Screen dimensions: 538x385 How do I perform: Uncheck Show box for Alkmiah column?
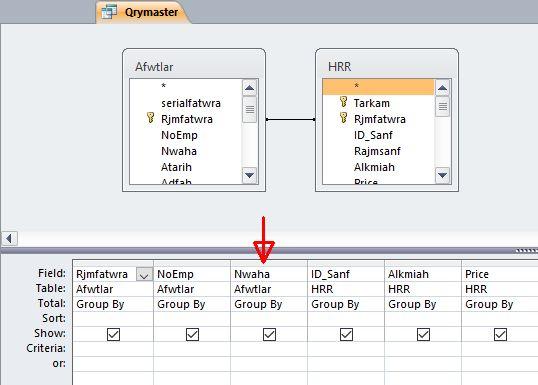(x=423, y=334)
